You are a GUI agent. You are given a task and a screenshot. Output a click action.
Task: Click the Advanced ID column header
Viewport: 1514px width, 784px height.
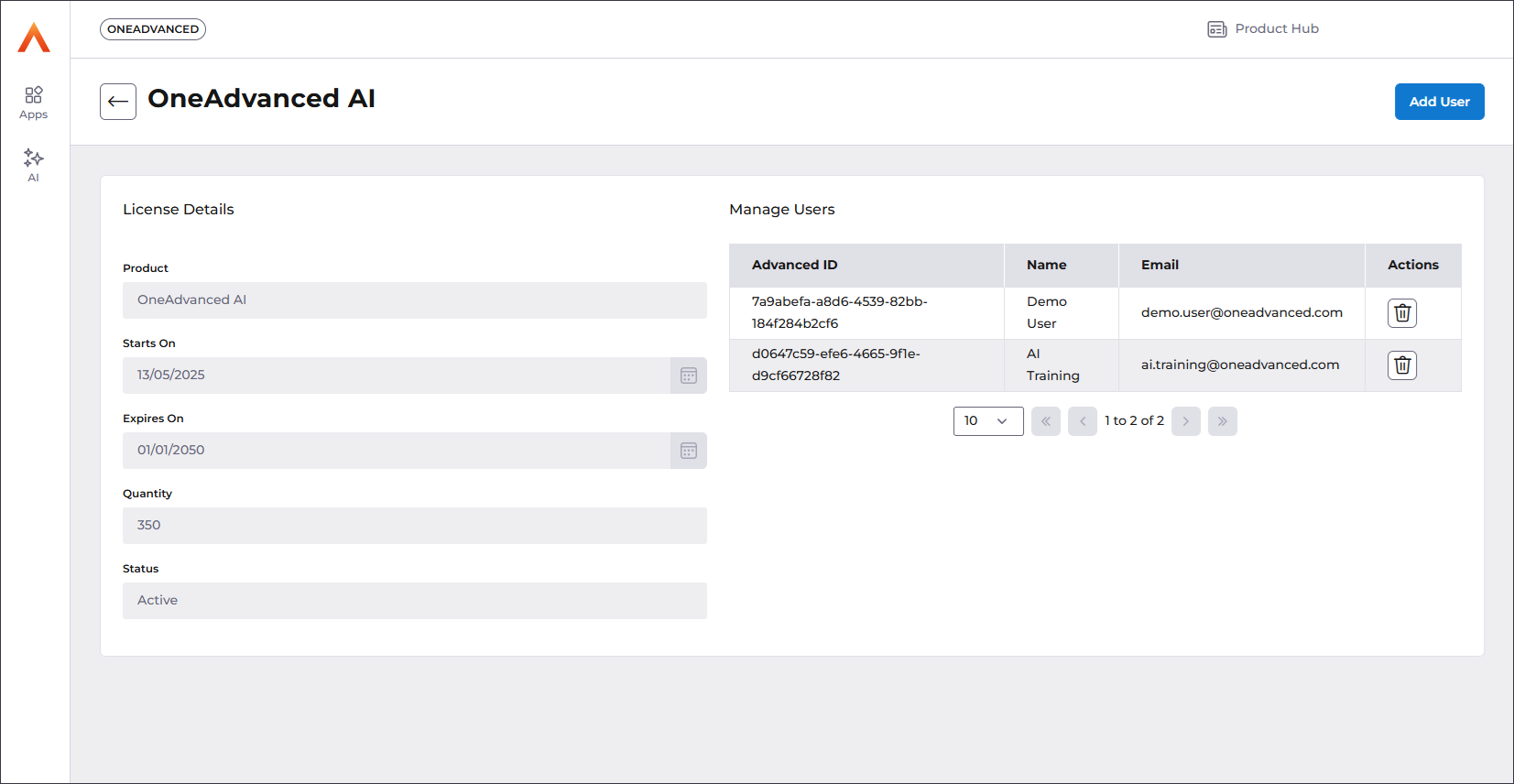coord(866,266)
